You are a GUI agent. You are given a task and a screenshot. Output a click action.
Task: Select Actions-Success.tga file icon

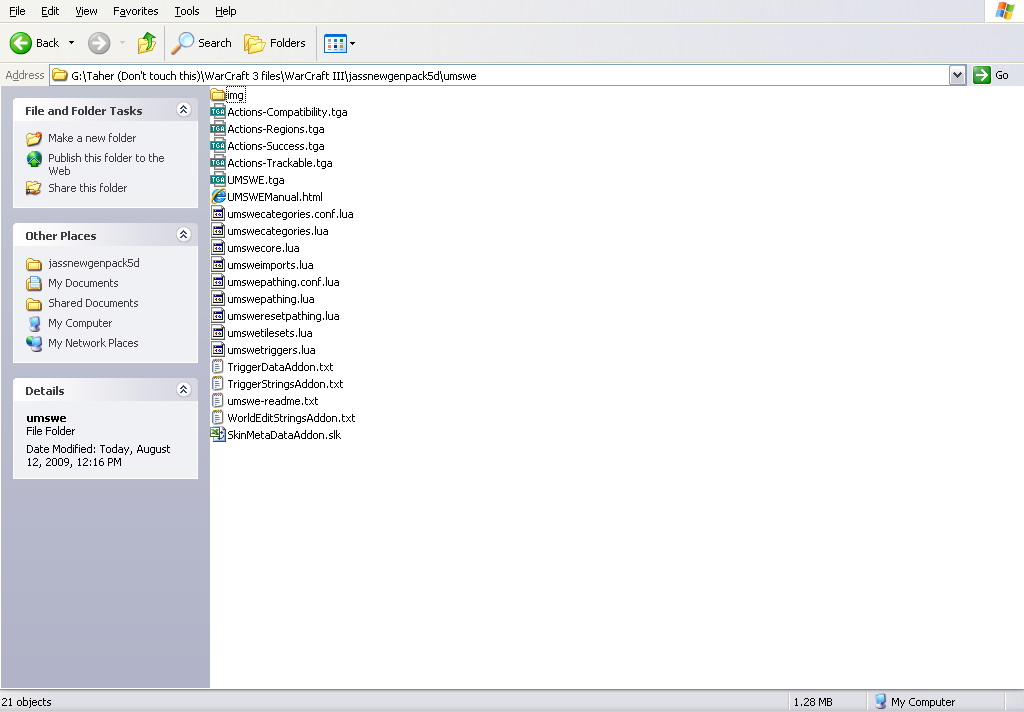(218, 146)
